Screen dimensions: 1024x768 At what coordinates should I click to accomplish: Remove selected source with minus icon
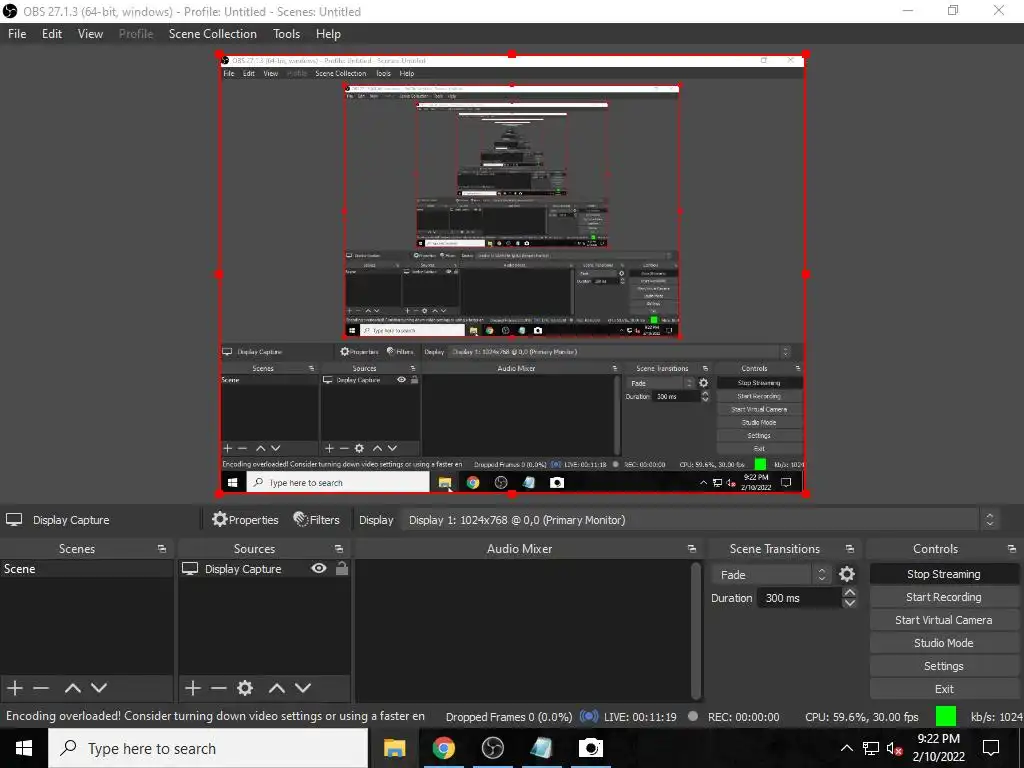coord(218,688)
